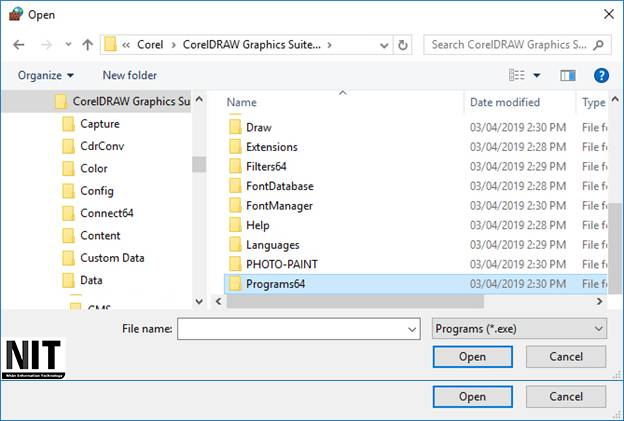Refresh the folder view

(x=403, y=45)
